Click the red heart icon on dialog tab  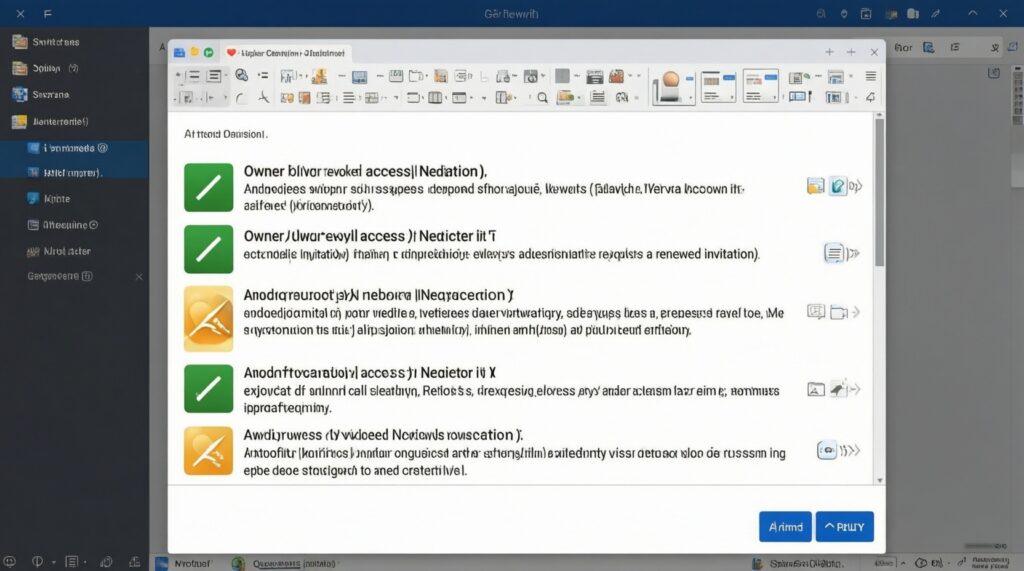[x=232, y=52]
